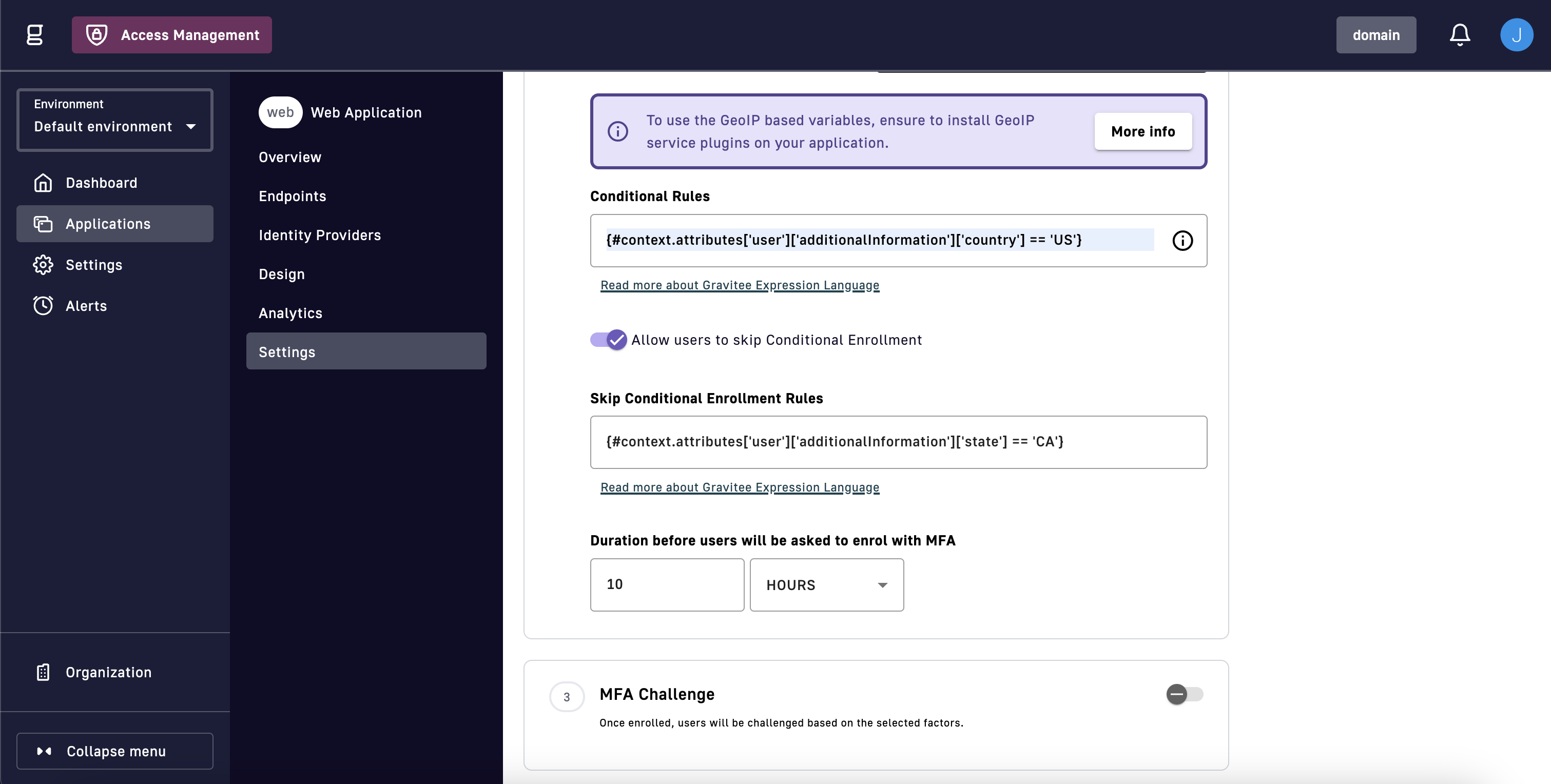Viewport: 1551px width, 784px height.
Task: Open notifications bell icon
Action: point(1459,35)
